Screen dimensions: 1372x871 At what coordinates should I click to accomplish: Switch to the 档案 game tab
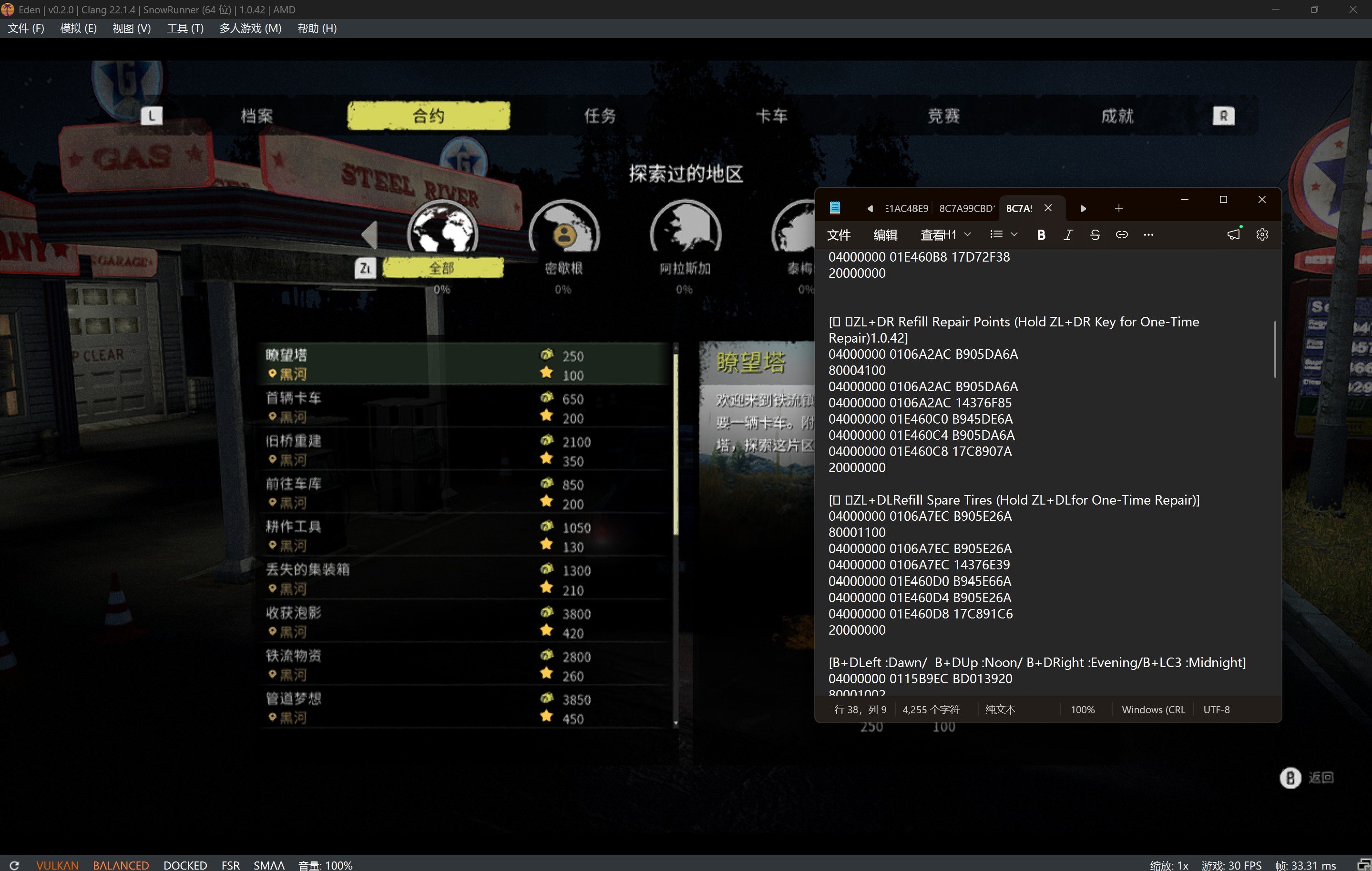(x=256, y=116)
